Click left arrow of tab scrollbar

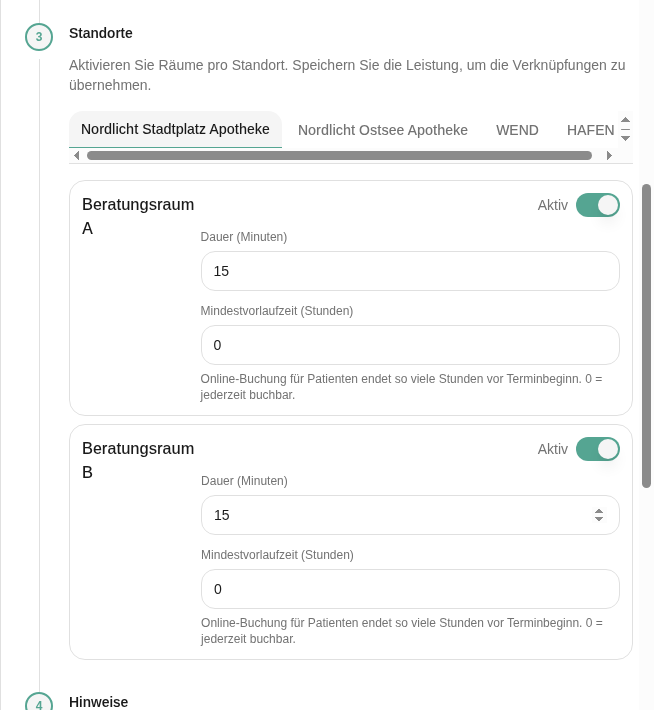(77, 156)
